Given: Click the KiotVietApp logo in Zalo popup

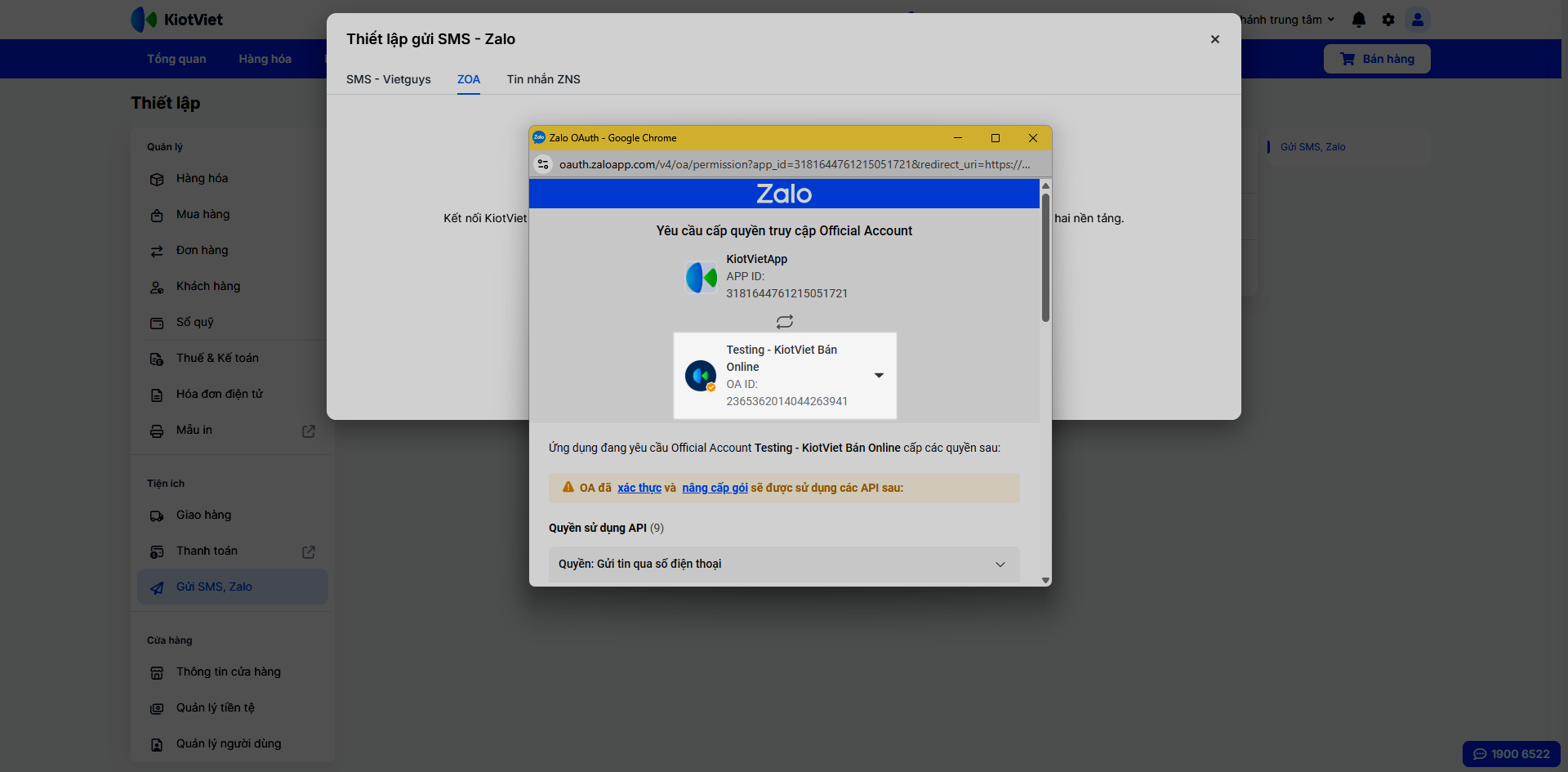Looking at the screenshot, I should pyautogui.click(x=702, y=277).
